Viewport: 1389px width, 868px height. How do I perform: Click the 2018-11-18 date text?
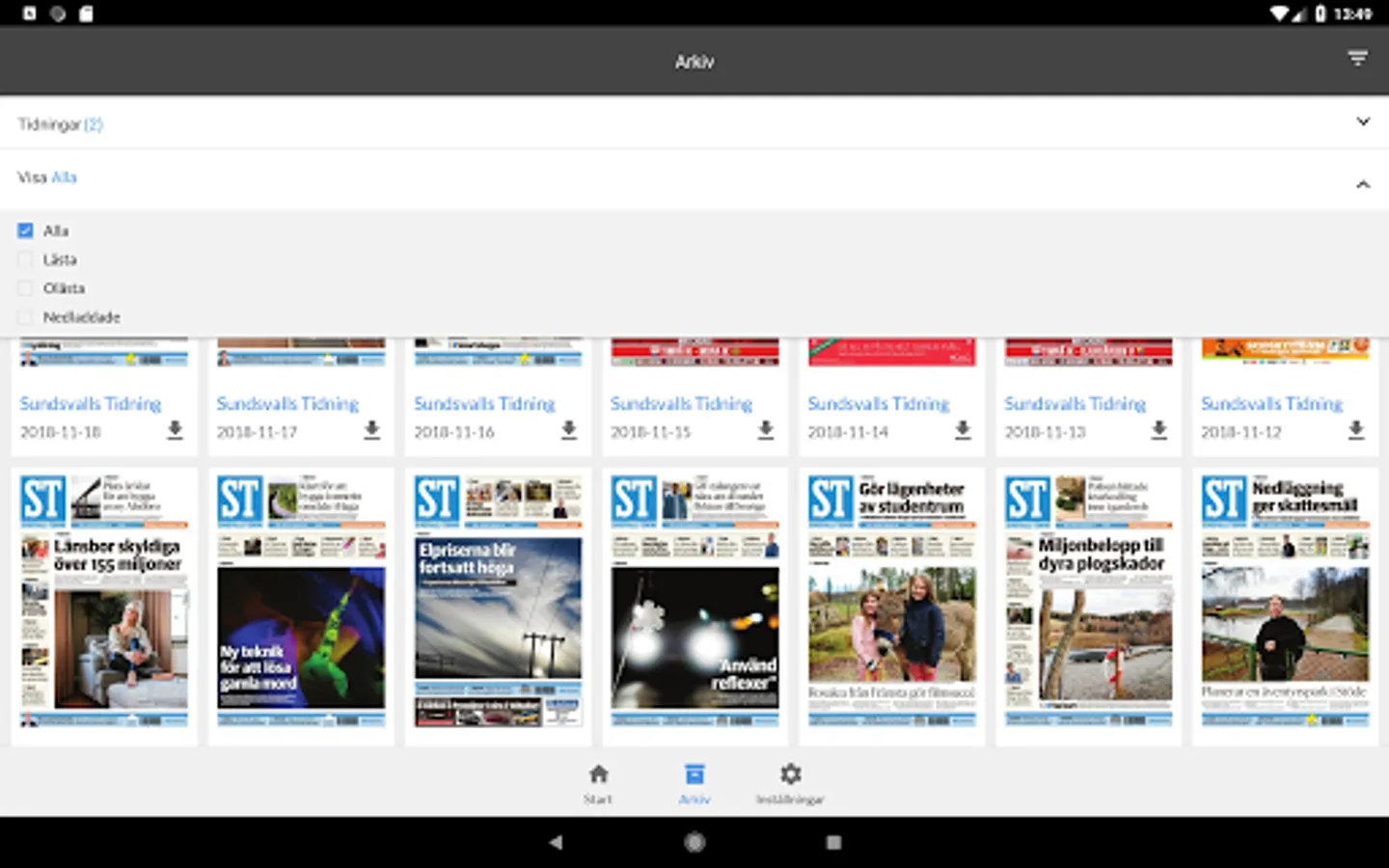click(61, 432)
